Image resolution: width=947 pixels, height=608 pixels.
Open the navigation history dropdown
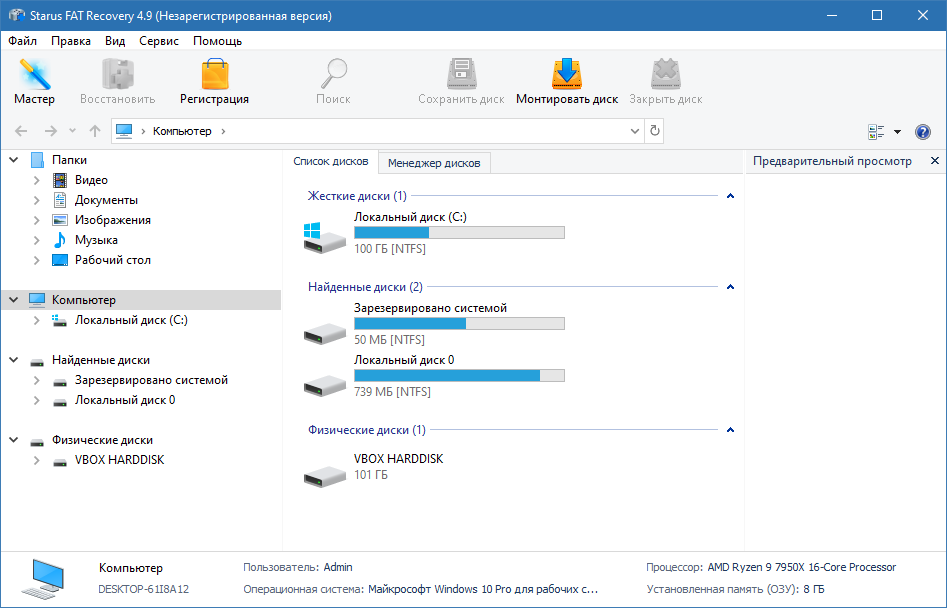[72, 131]
